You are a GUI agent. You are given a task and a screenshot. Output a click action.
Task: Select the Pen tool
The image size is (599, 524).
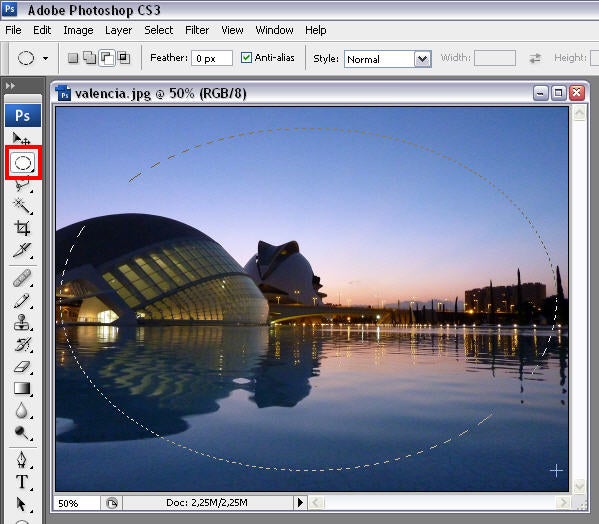(x=22, y=459)
